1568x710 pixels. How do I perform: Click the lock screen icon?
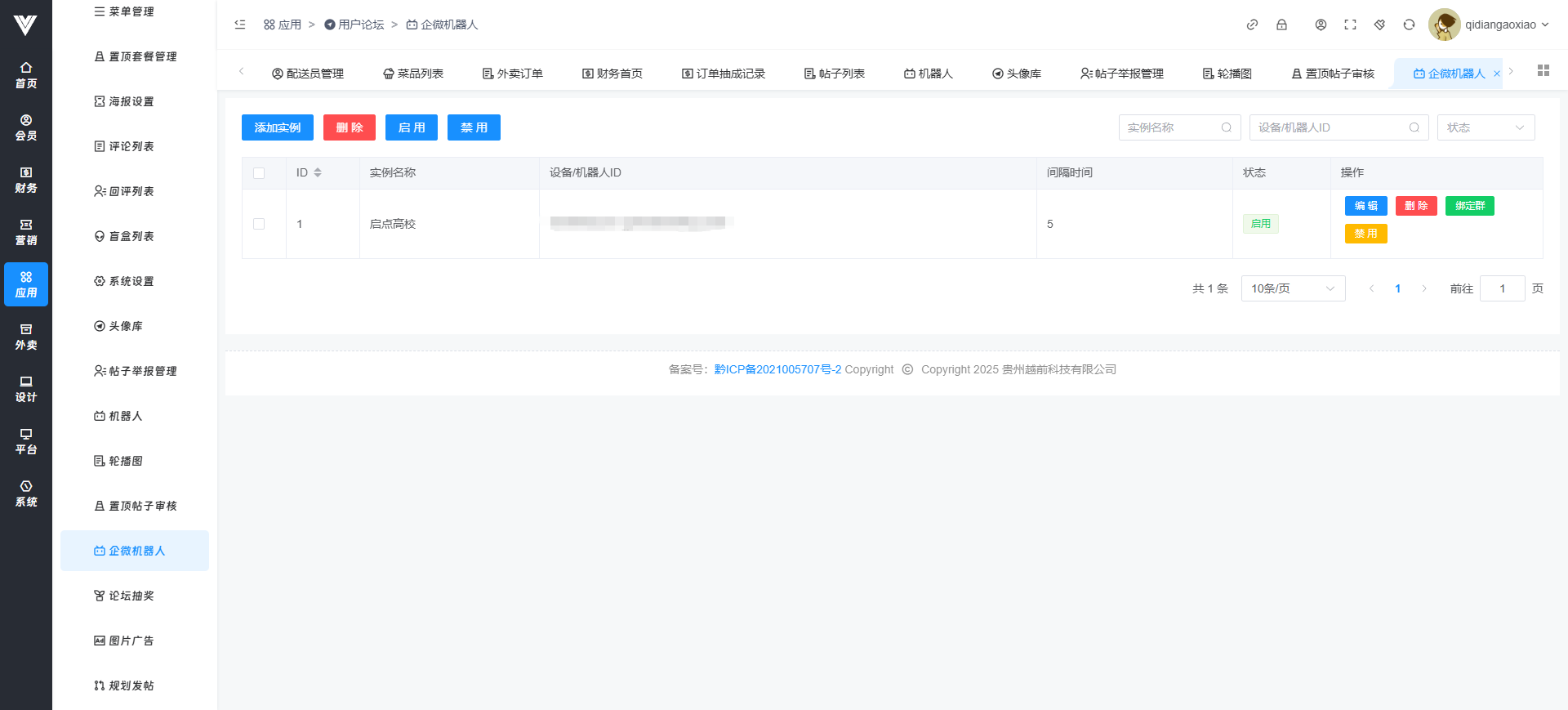(x=1281, y=25)
